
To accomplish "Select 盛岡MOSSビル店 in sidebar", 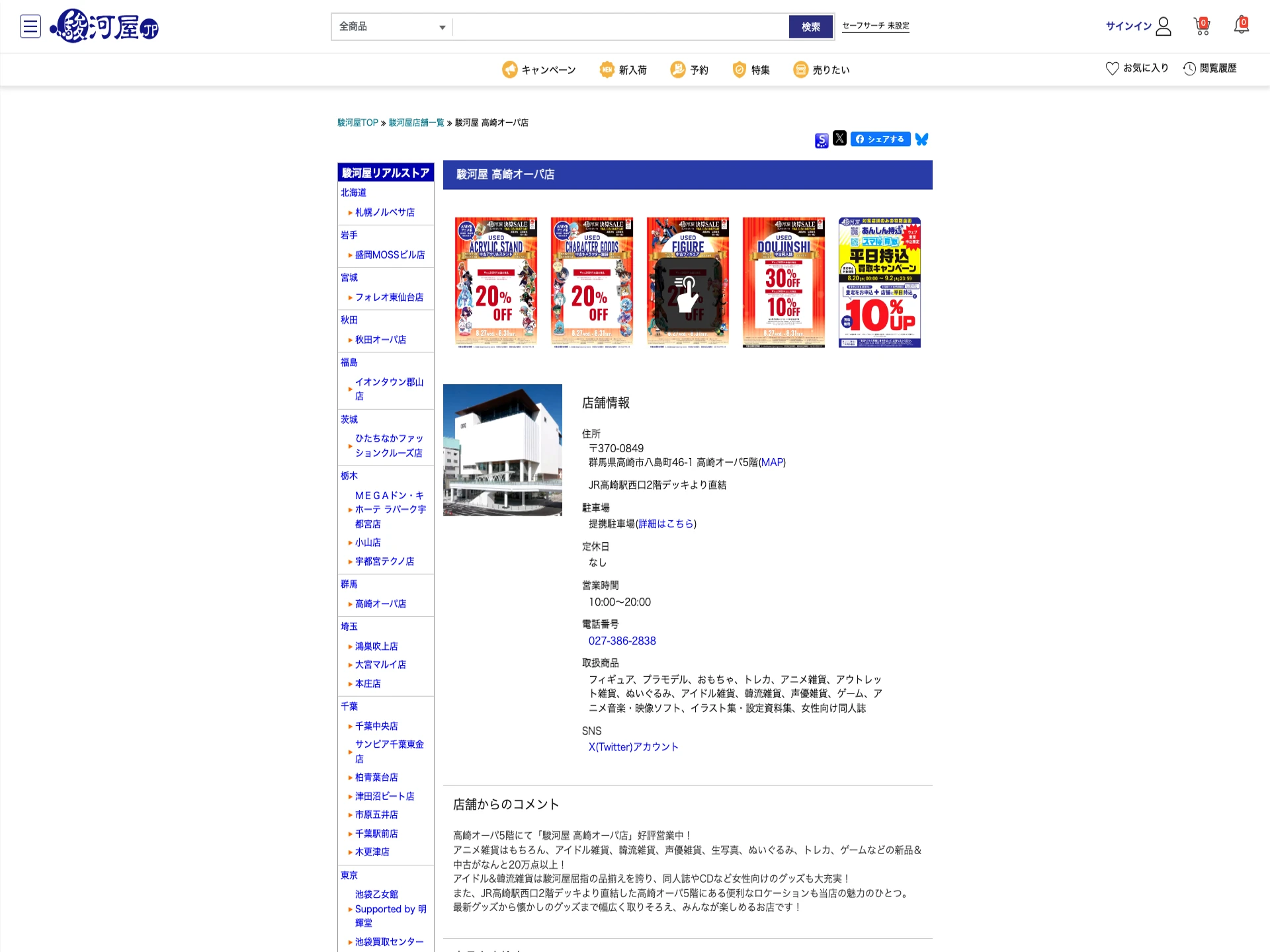I will 390,255.
